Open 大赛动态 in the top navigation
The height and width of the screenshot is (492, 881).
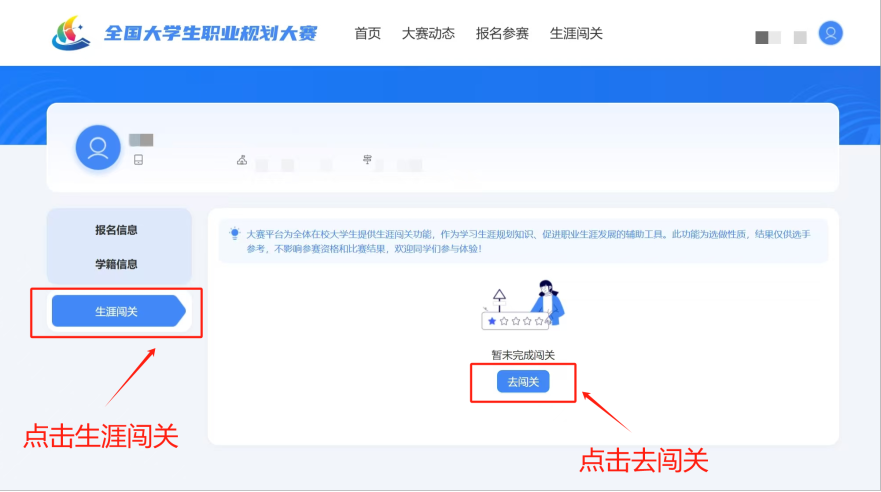click(x=428, y=33)
